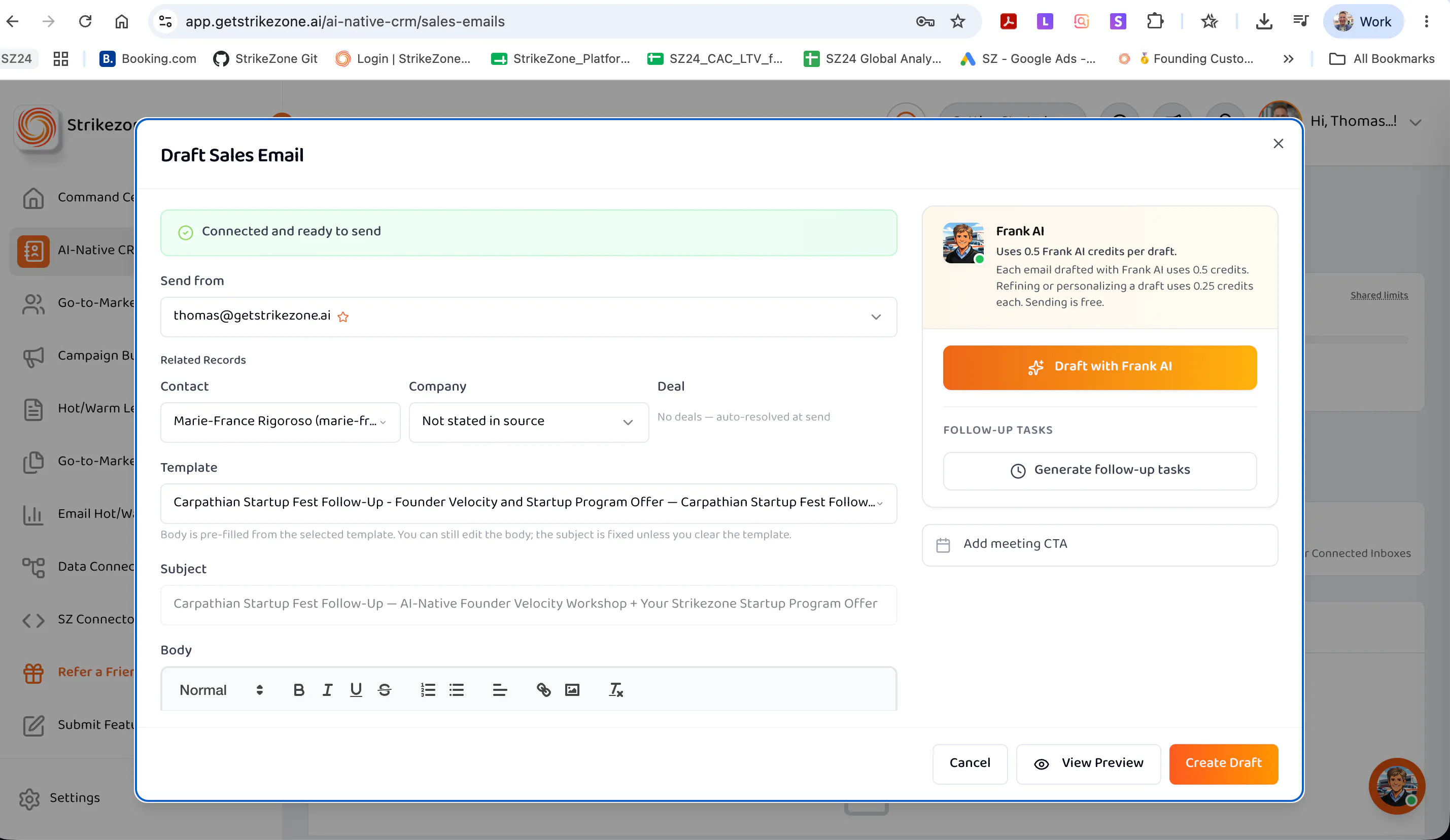Open the Company dropdown Not stated in source
This screenshot has width=1450, height=840.
528,422
